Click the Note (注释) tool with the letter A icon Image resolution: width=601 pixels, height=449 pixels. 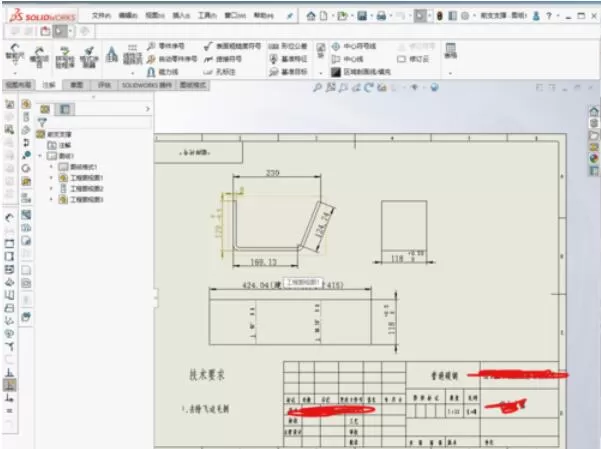(112, 55)
